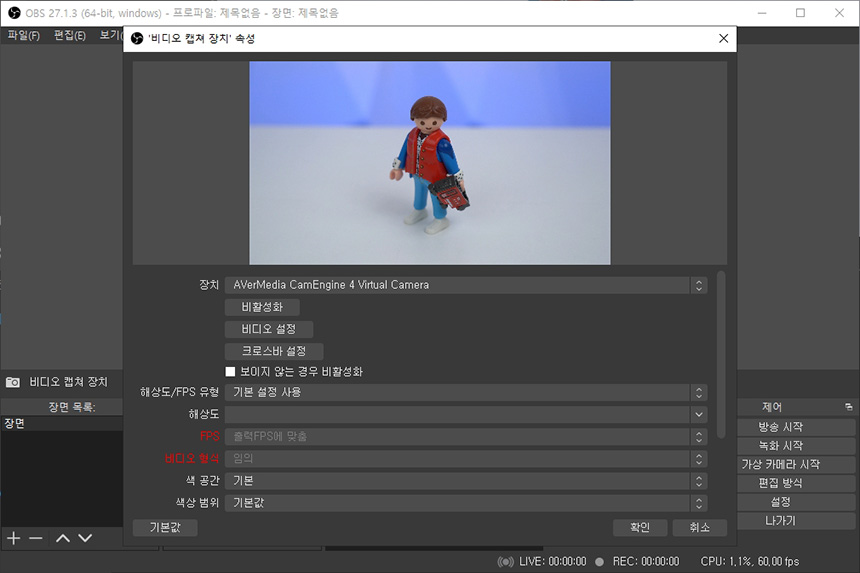The height and width of the screenshot is (573, 860).
Task: Open the 편집(E) menu
Action: pyautogui.click(x=70, y=35)
